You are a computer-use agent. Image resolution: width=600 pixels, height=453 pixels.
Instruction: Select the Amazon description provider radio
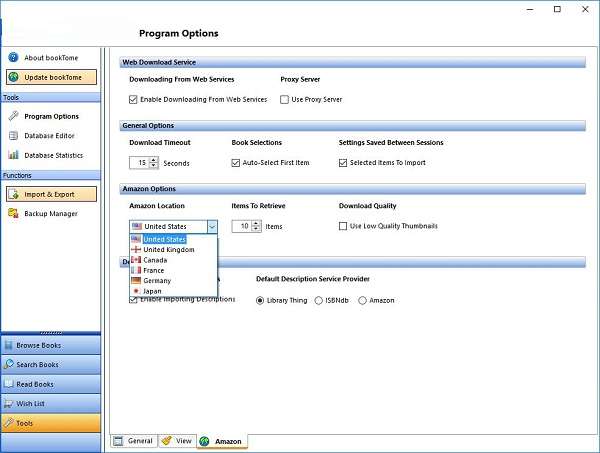[x=362, y=300]
